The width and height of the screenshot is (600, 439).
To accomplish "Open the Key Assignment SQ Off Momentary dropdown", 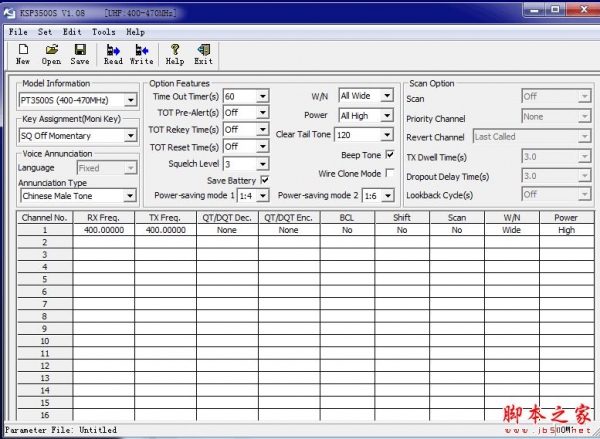I will tap(130, 135).
